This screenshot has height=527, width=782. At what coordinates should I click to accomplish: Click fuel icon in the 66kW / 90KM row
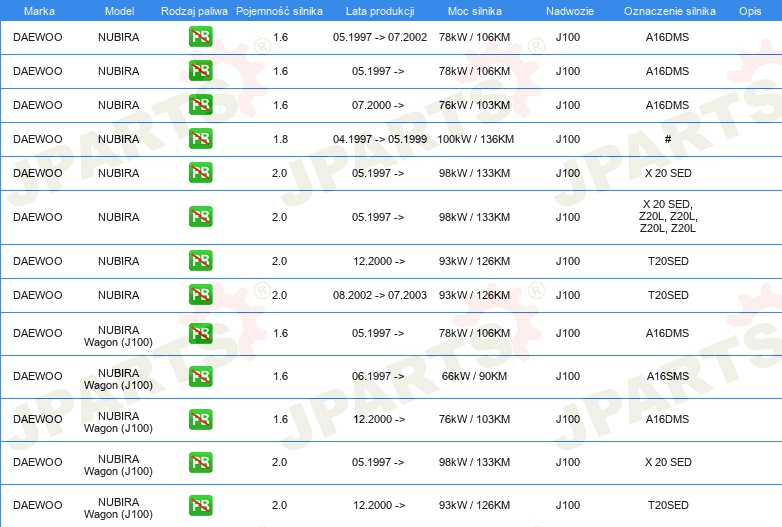[200, 376]
